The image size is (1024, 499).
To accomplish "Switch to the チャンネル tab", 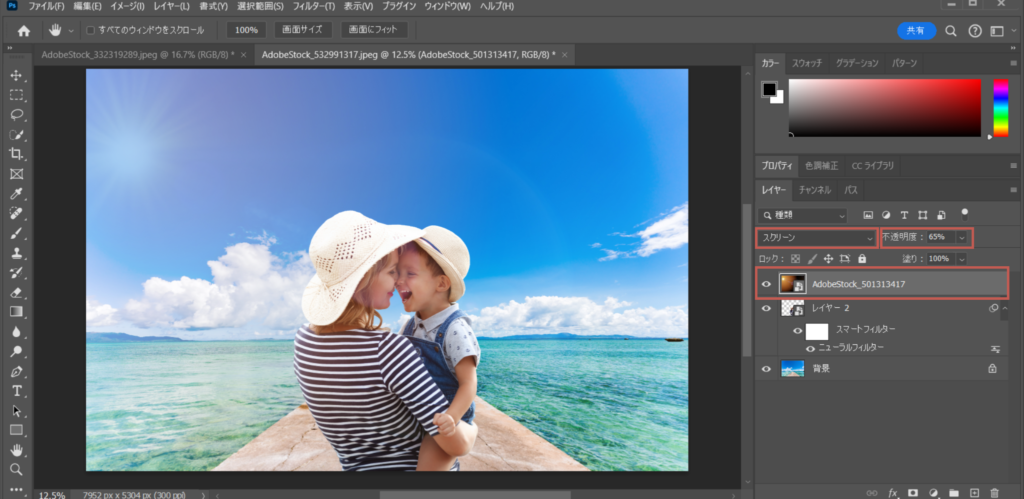I will coord(814,189).
